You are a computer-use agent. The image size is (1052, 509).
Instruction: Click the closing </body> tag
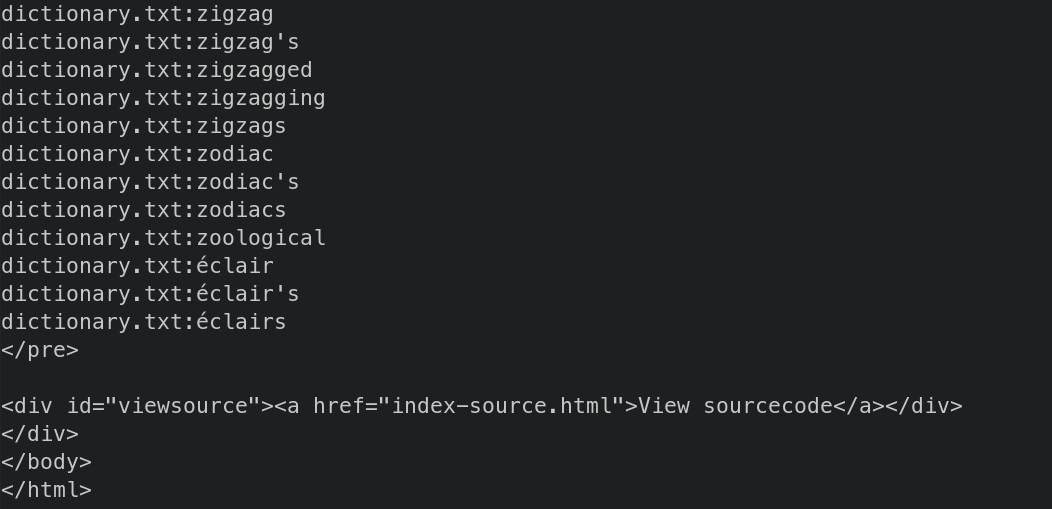[x=46, y=462]
